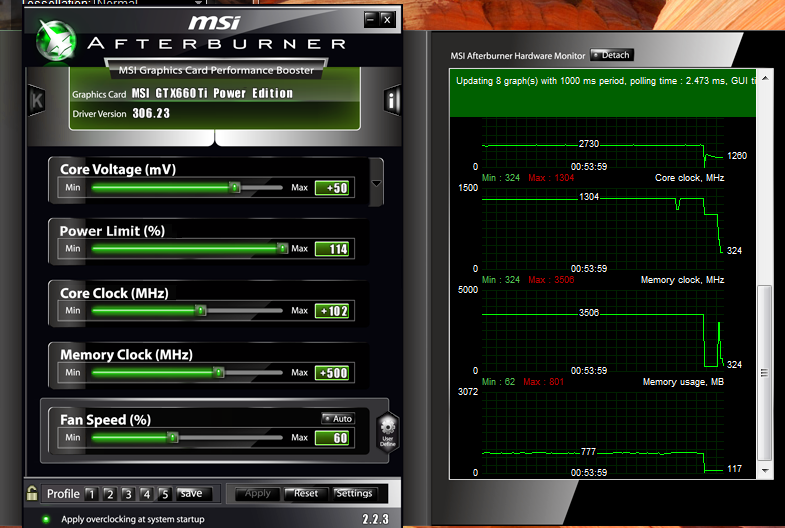Screen dimensions: 785x528
Task: Click the Afterburner green jet logo
Action: [x=56, y=41]
